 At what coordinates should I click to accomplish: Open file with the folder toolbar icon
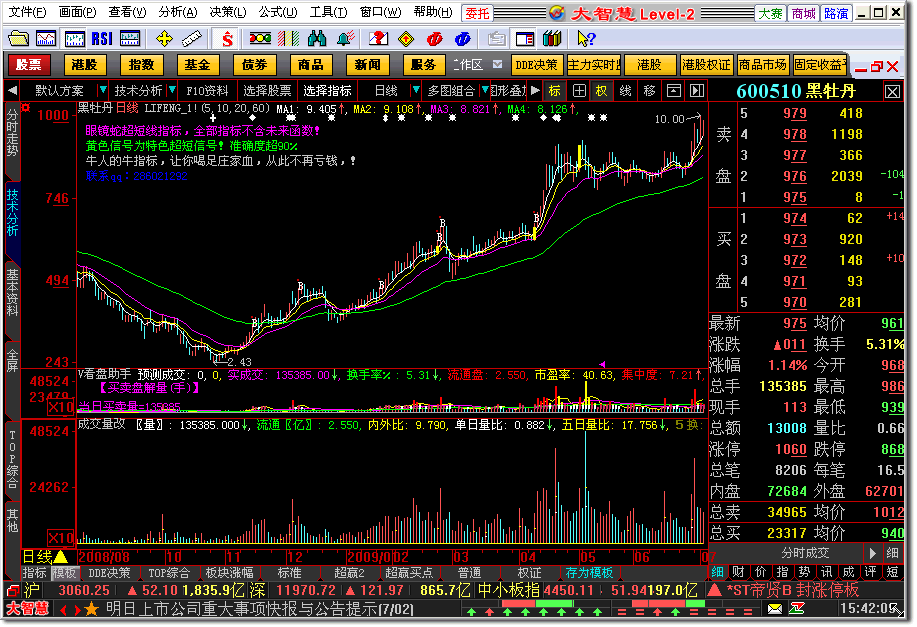(18, 39)
